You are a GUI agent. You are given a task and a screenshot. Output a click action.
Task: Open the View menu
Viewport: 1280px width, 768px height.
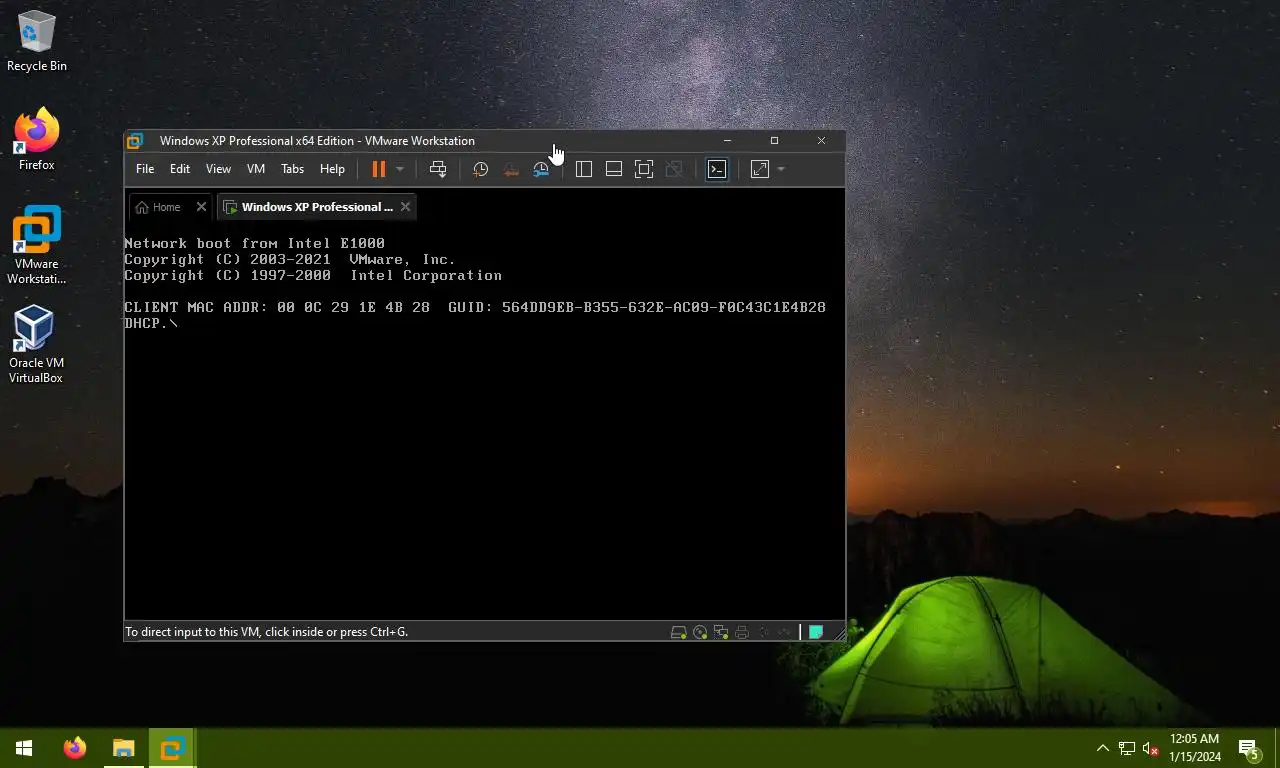pyautogui.click(x=218, y=169)
